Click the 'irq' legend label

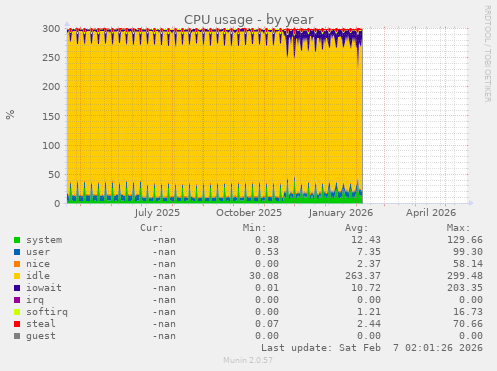tap(35, 300)
